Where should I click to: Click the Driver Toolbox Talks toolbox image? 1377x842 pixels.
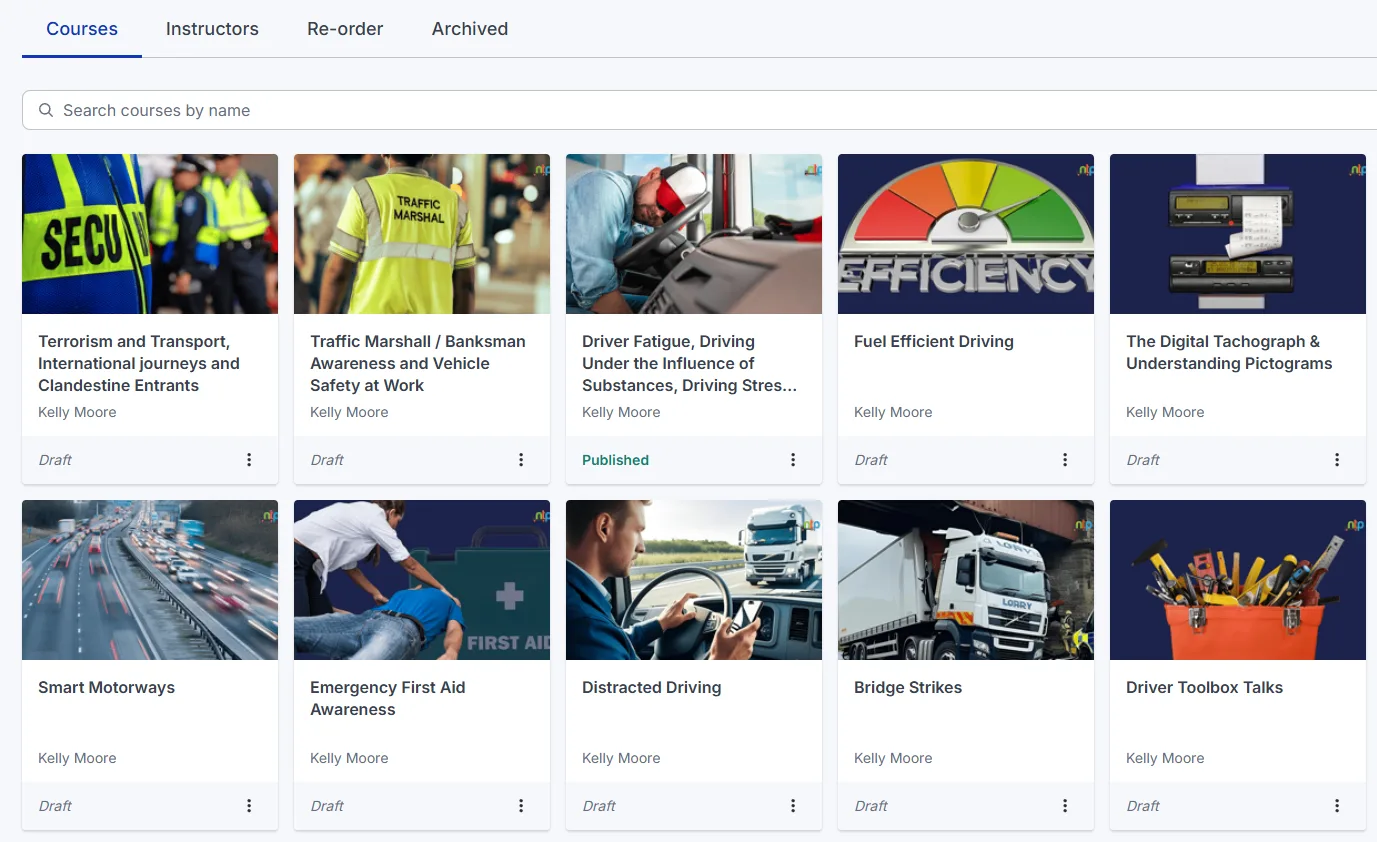point(1237,580)
